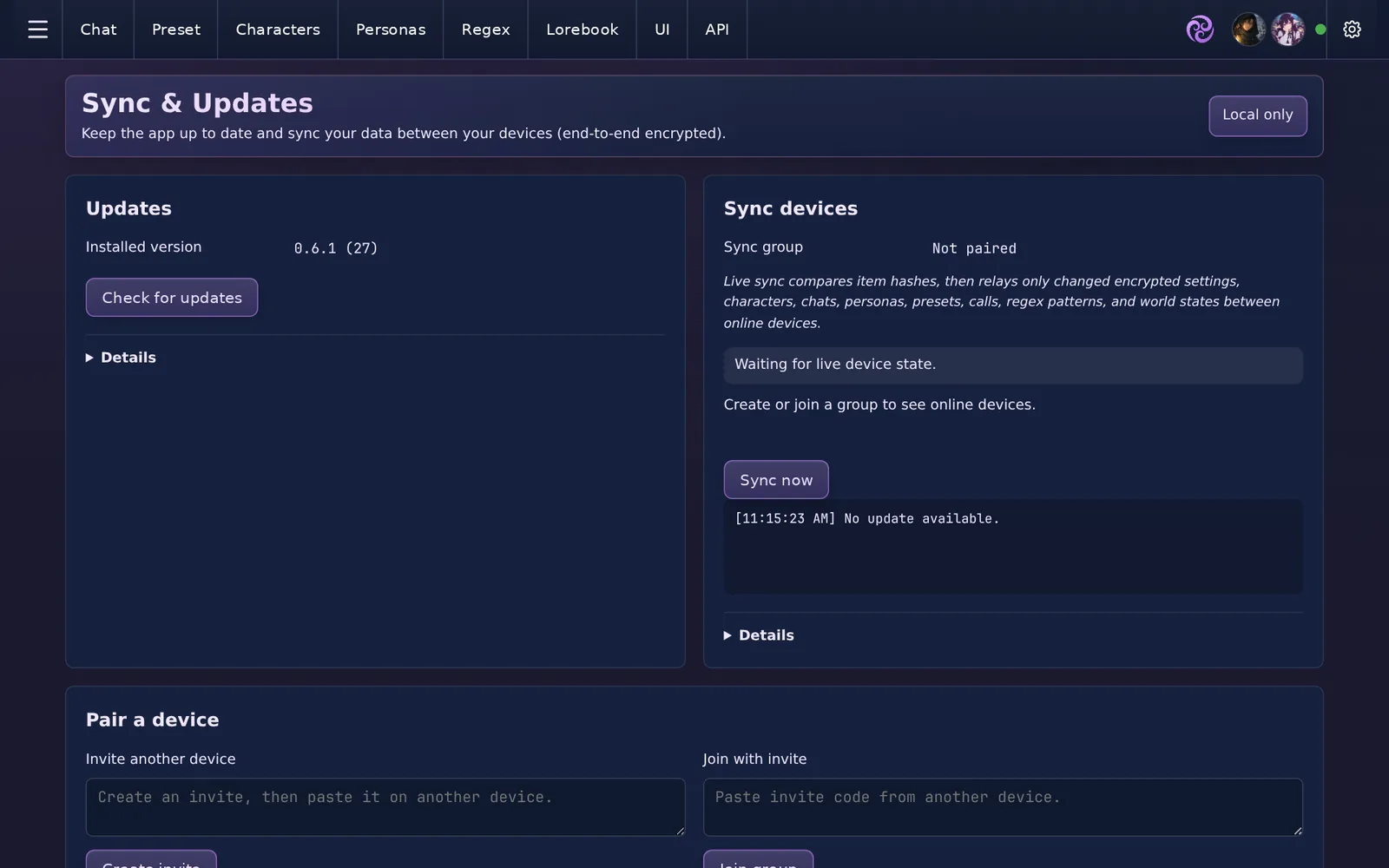
Task: Click the Sync & Updates heading
Action: (197, 103)
